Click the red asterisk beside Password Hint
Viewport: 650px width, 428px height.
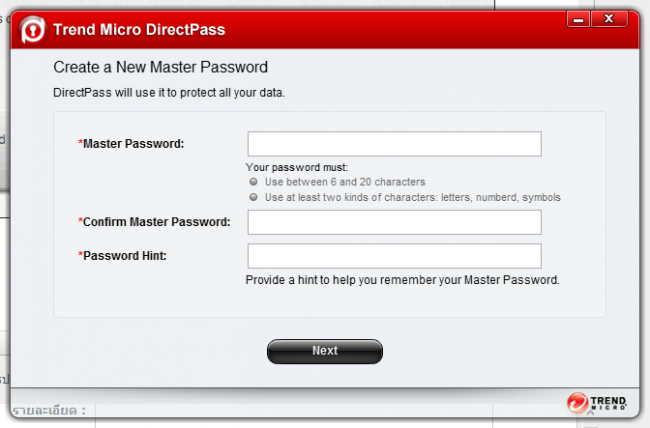(80, 256)
